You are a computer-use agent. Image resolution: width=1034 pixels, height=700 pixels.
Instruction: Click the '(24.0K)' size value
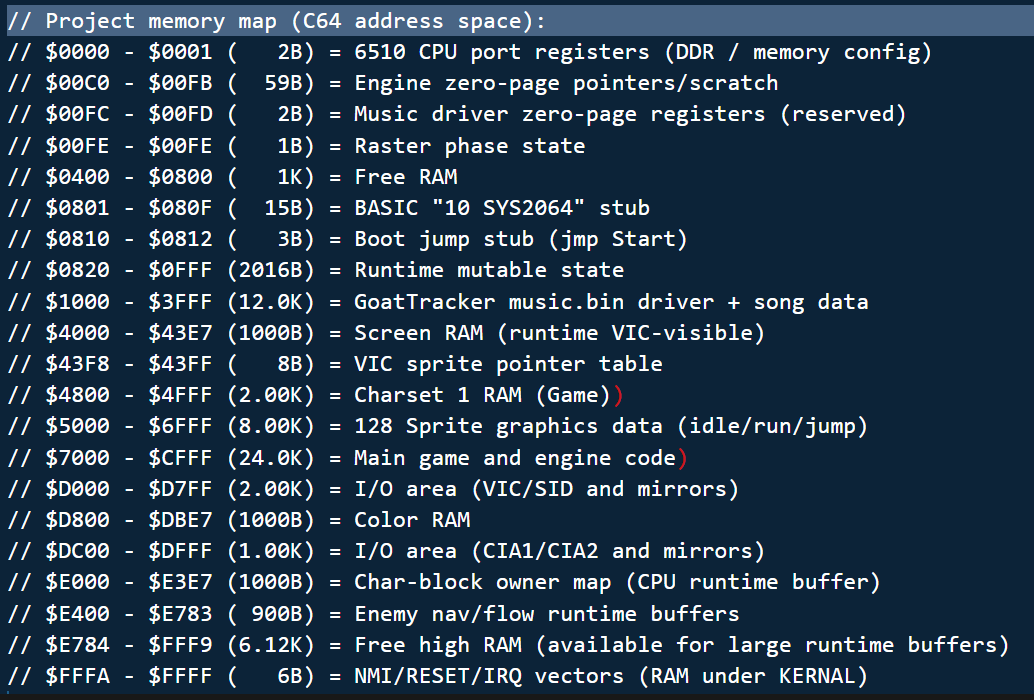[x=270, y=457]
